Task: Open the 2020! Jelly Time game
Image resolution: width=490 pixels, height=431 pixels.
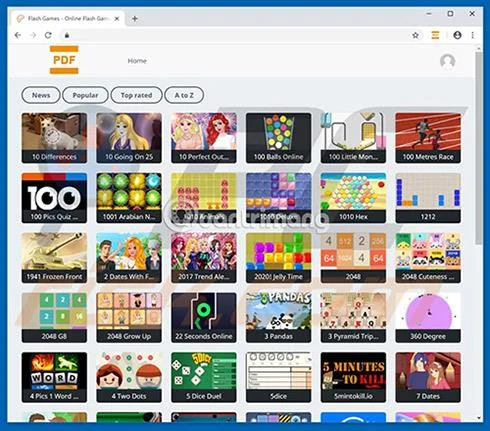Action: point(279,258)
